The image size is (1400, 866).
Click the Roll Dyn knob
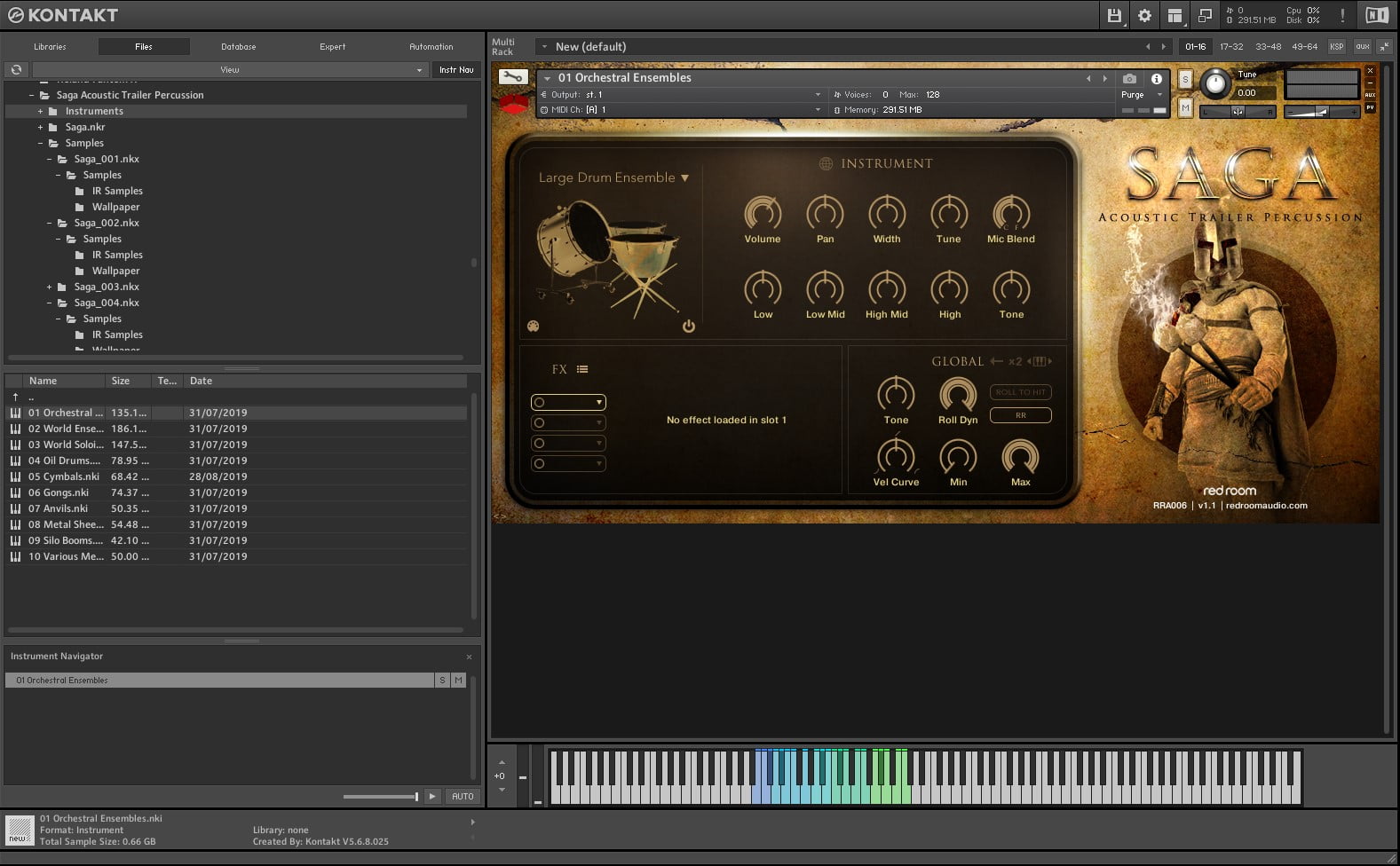957,395
